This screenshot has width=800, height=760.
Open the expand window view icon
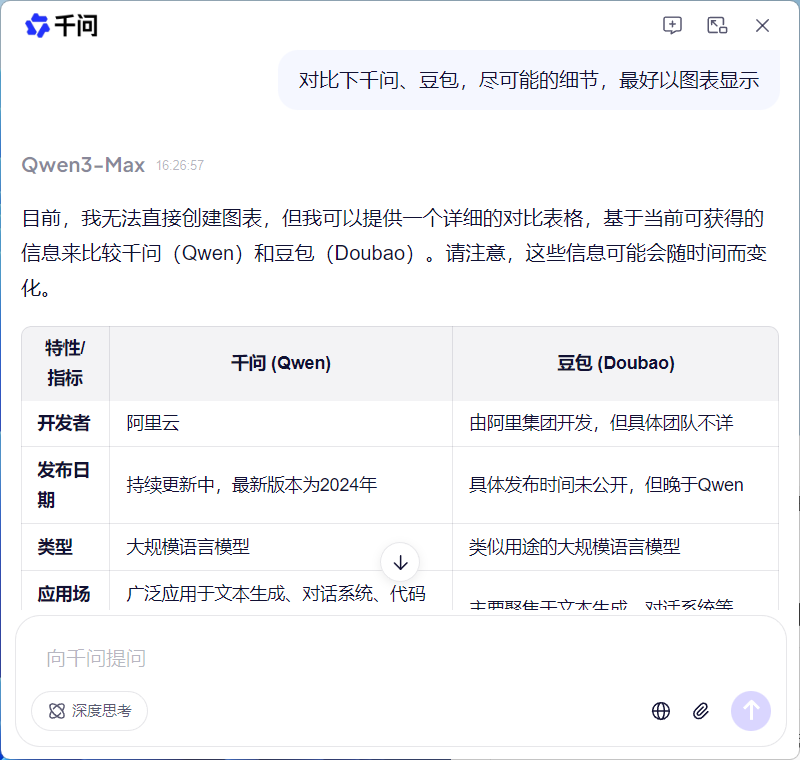(717, 25)
